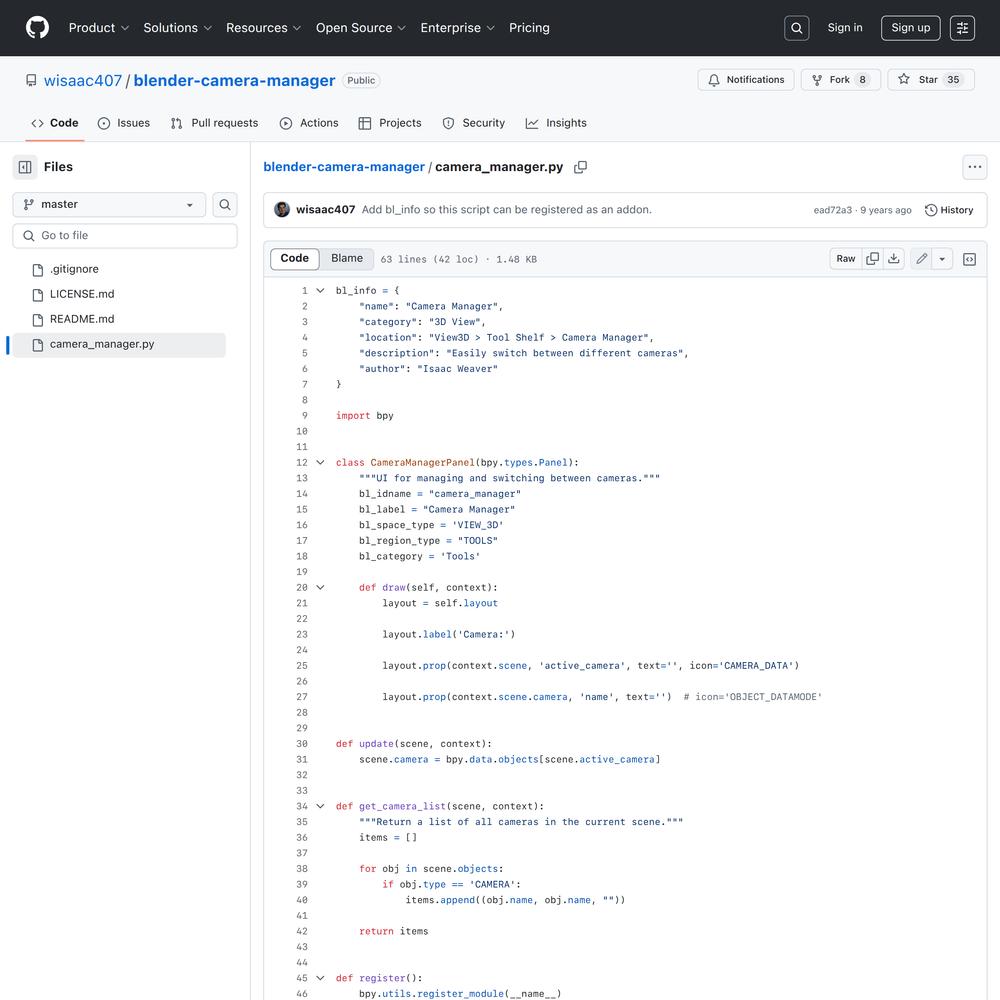Screen dimensions: 1000x1000
Task: Click wisaac407 commit author name
Action: [325, 210]
